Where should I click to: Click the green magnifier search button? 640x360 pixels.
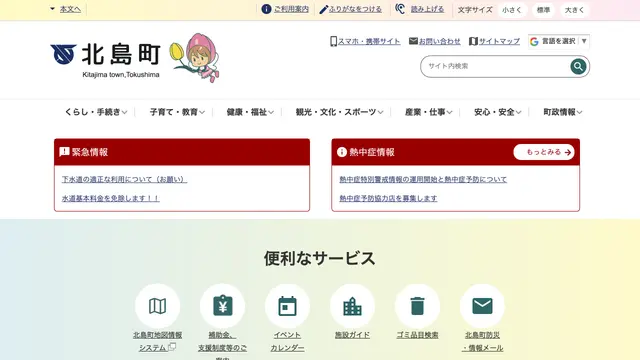[x=578, y=66]
